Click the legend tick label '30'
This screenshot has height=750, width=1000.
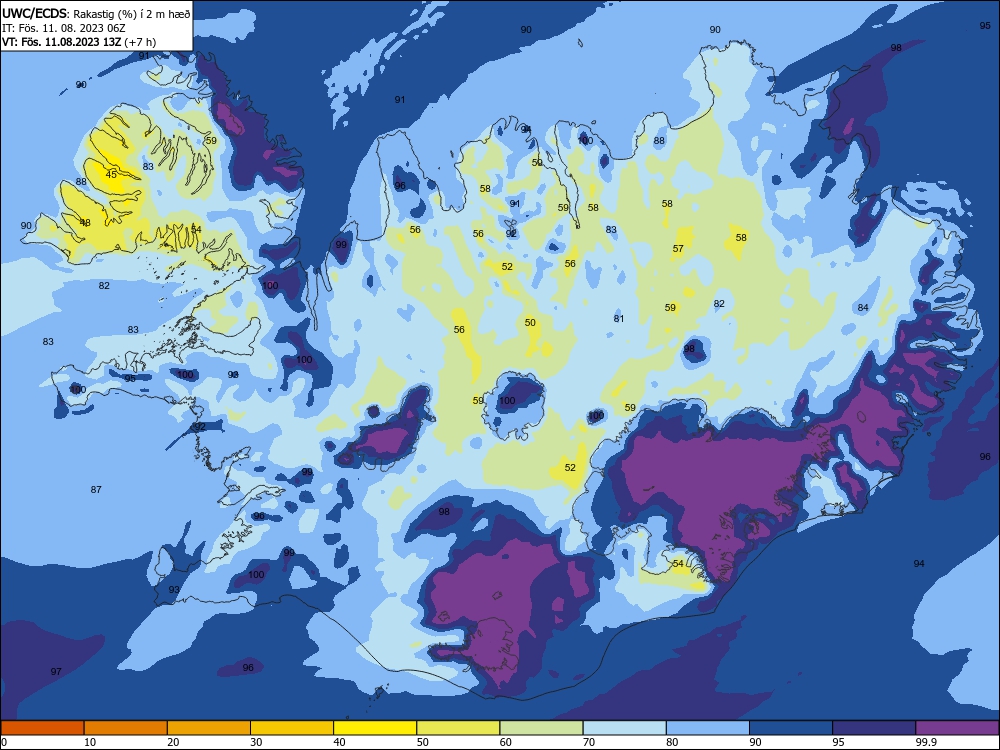256,742
